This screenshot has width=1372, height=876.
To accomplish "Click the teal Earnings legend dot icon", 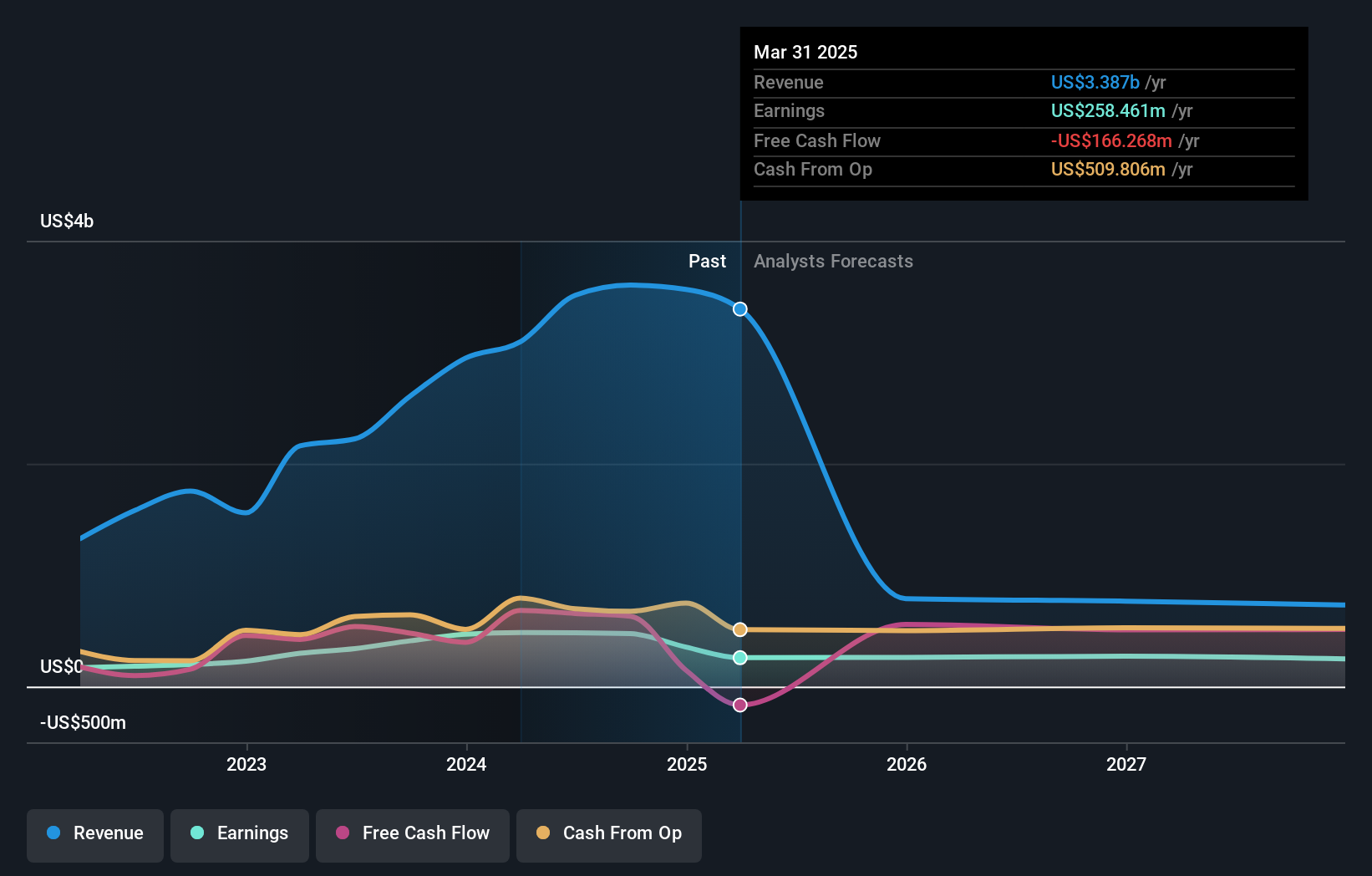I will pyautogui.click(x=196, y=833).
